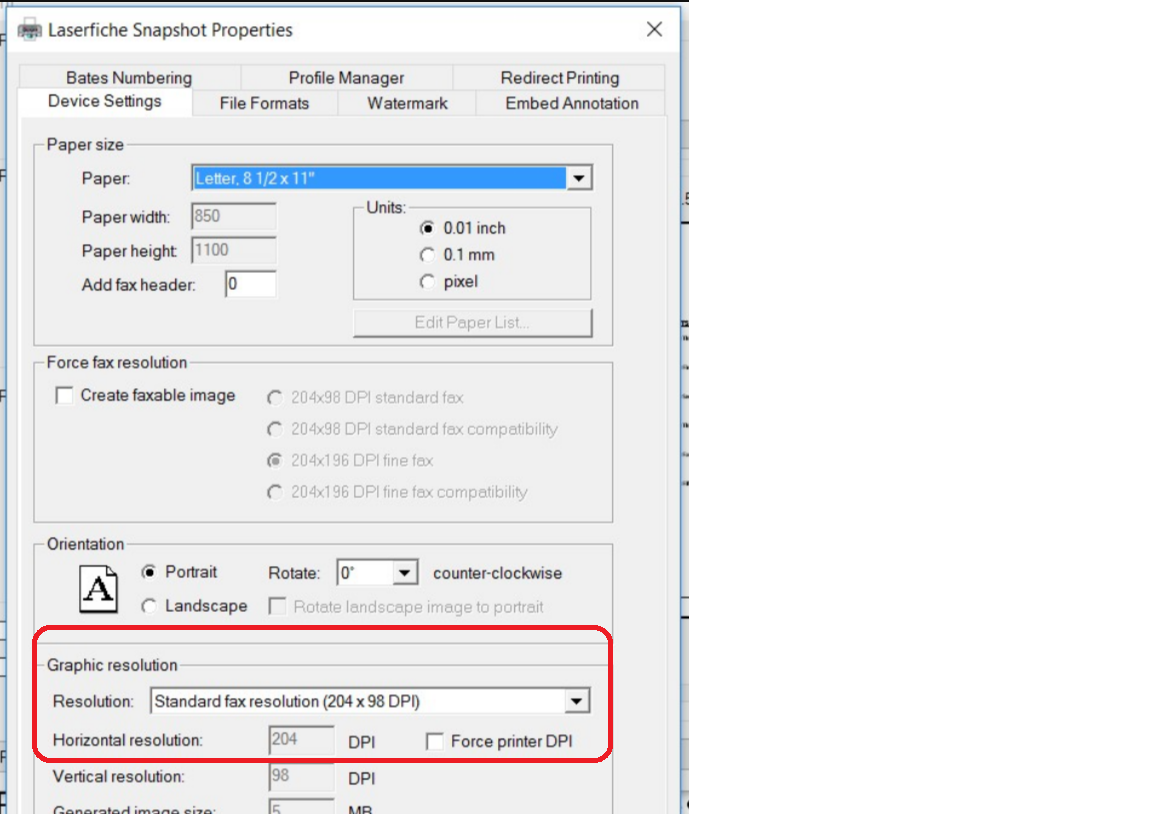
Task: Click the Horizontal resolution label text
Action: pyautogui.click(x=128, y=740)
